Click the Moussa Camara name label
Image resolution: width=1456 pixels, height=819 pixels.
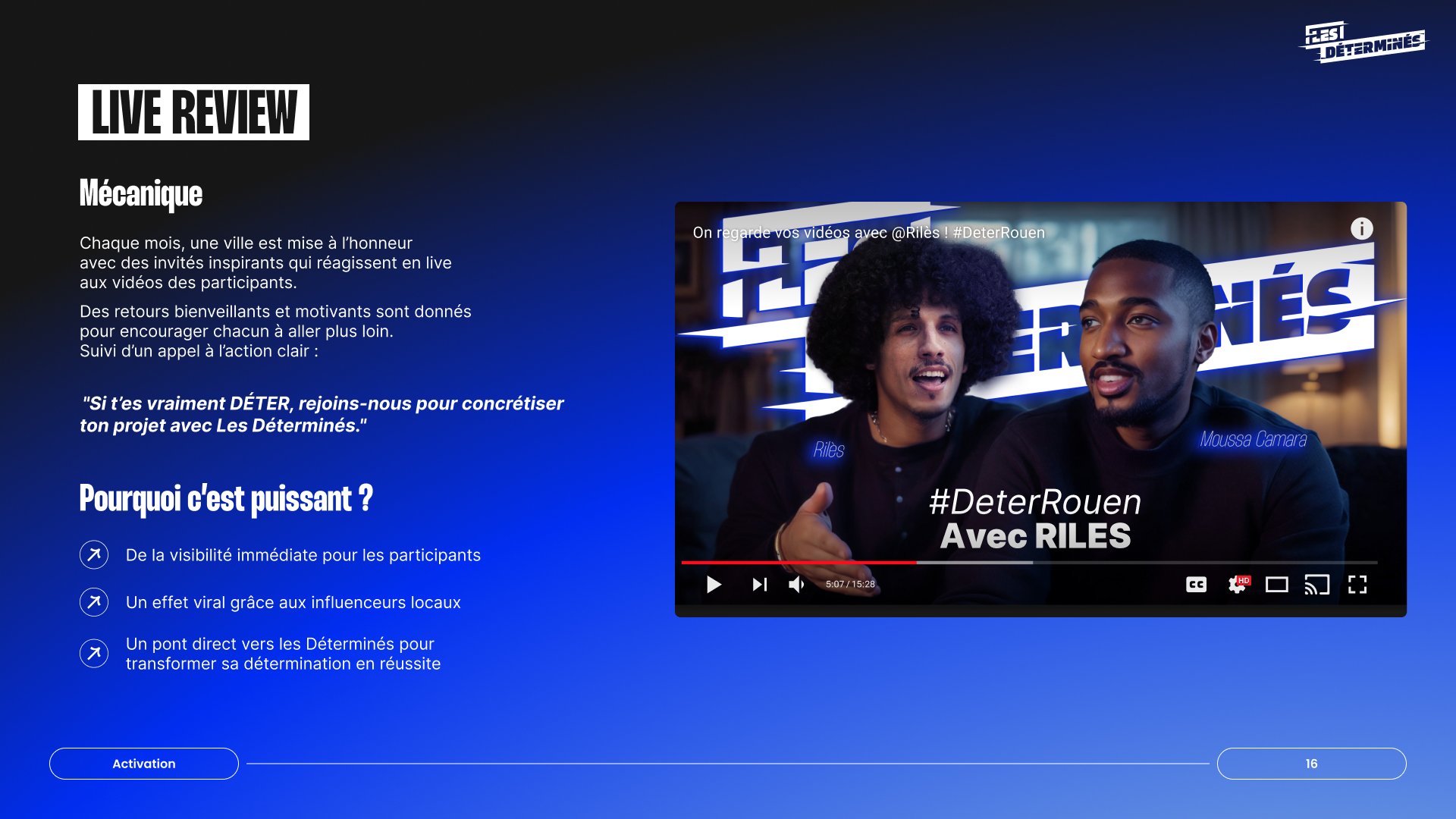coord(1254,440)
